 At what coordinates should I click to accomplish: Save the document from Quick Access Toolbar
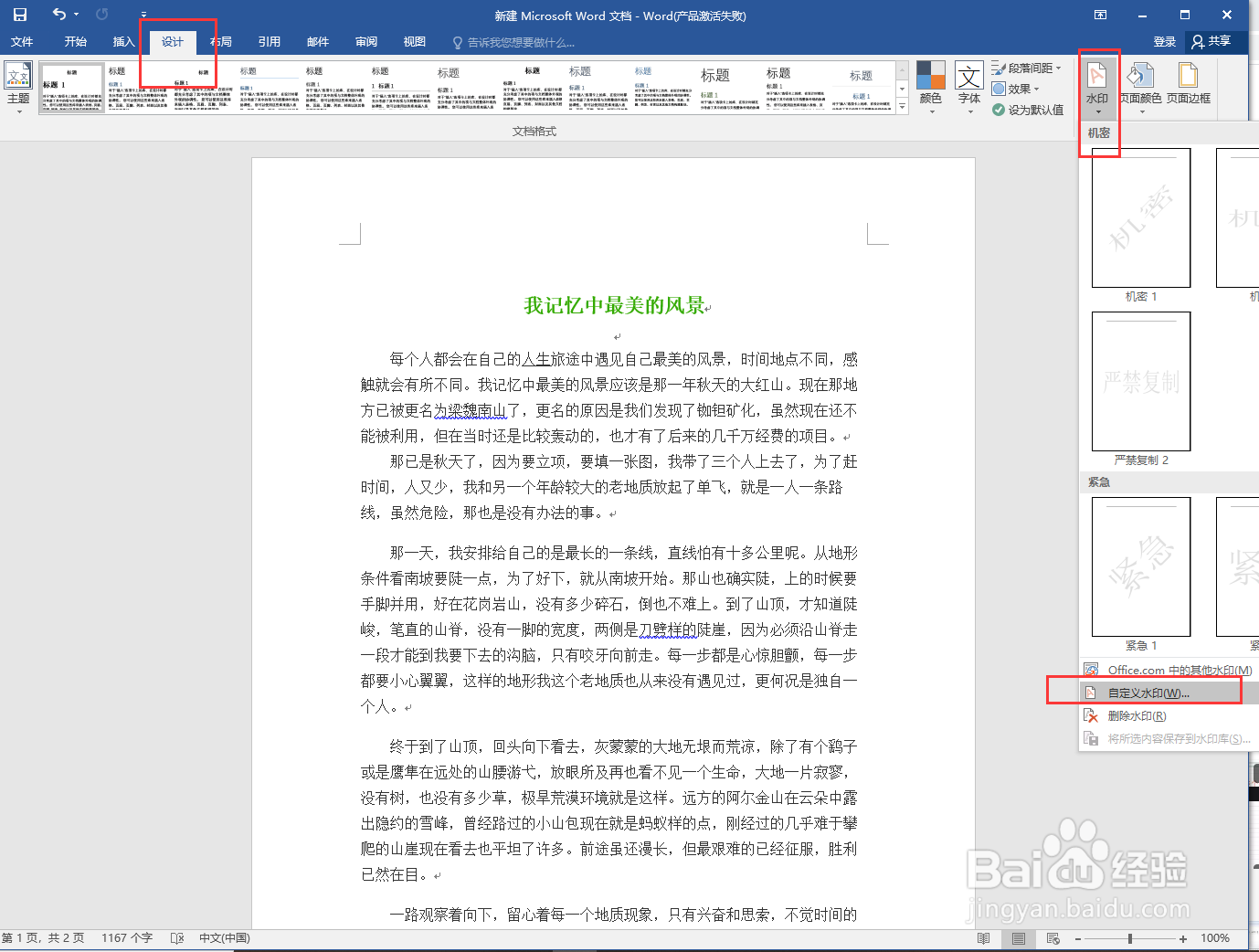coord(19,14)
